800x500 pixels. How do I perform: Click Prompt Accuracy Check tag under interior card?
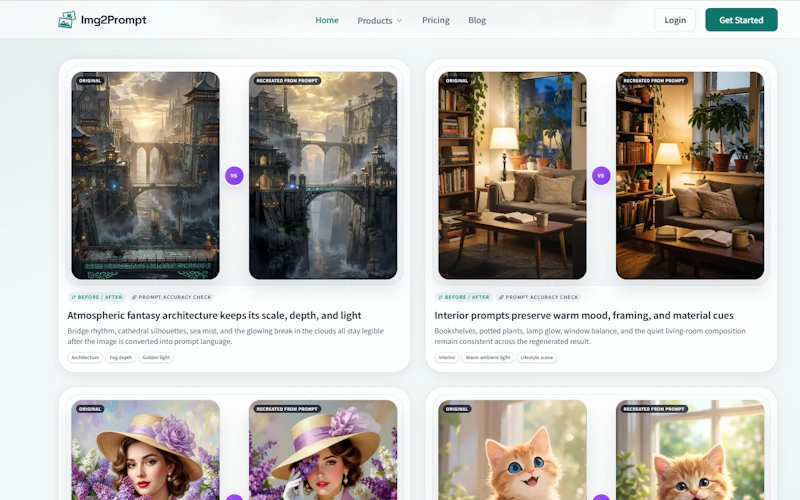tap(538, 297)
